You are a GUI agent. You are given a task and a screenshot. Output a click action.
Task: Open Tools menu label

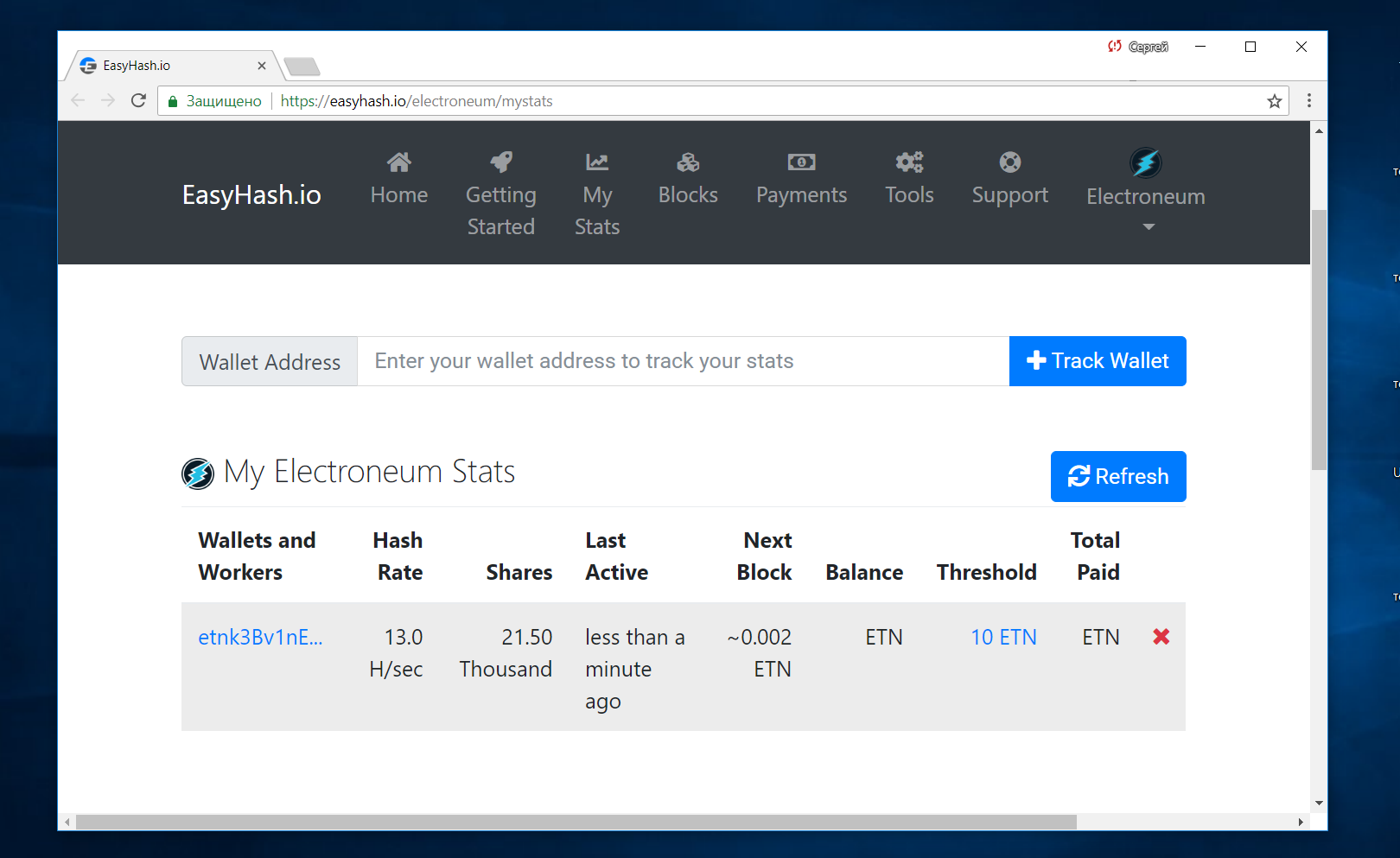[x=909, y=195]
